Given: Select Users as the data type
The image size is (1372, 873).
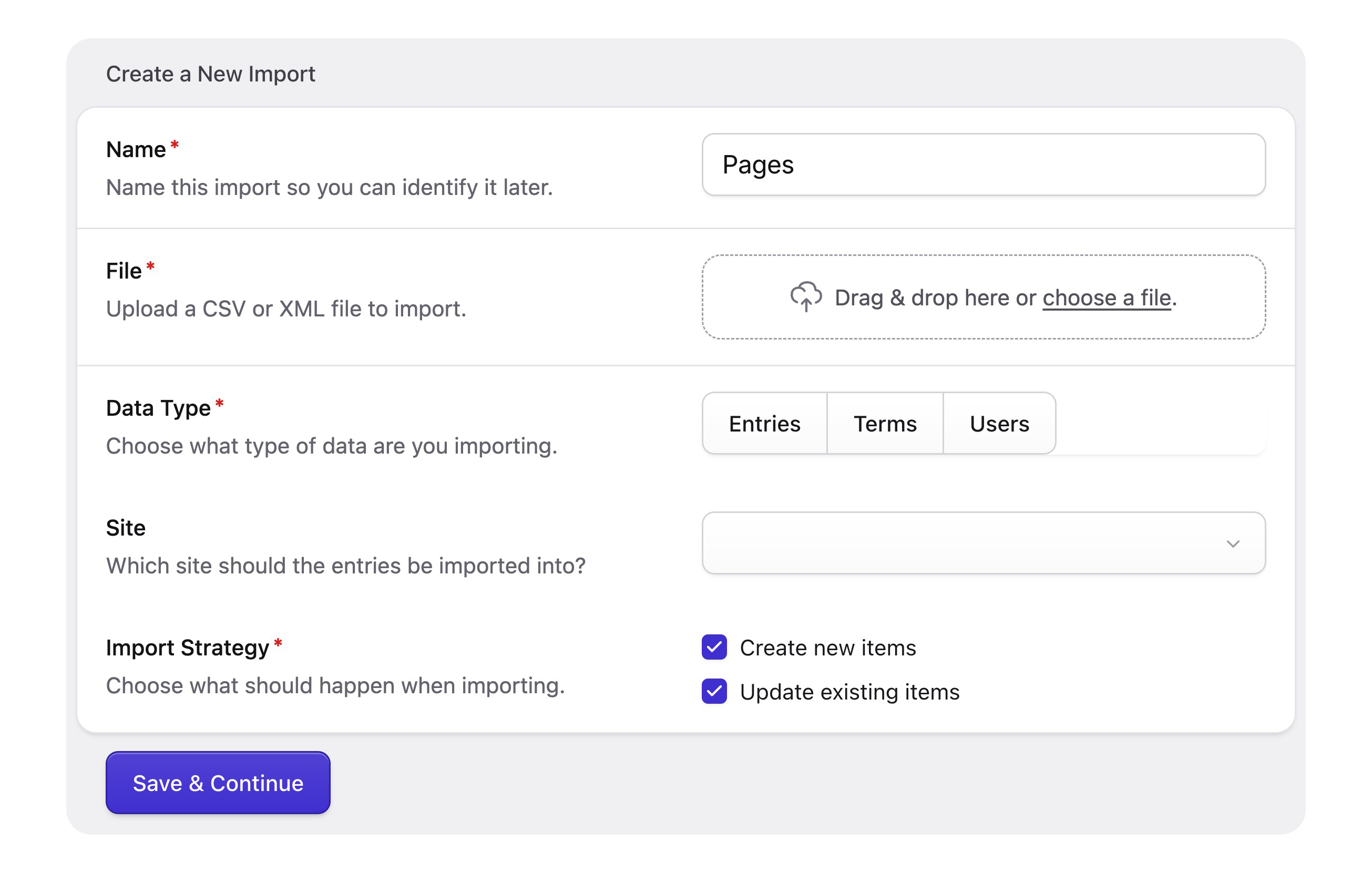Looking at the screenshot, I should click(999, 424).
